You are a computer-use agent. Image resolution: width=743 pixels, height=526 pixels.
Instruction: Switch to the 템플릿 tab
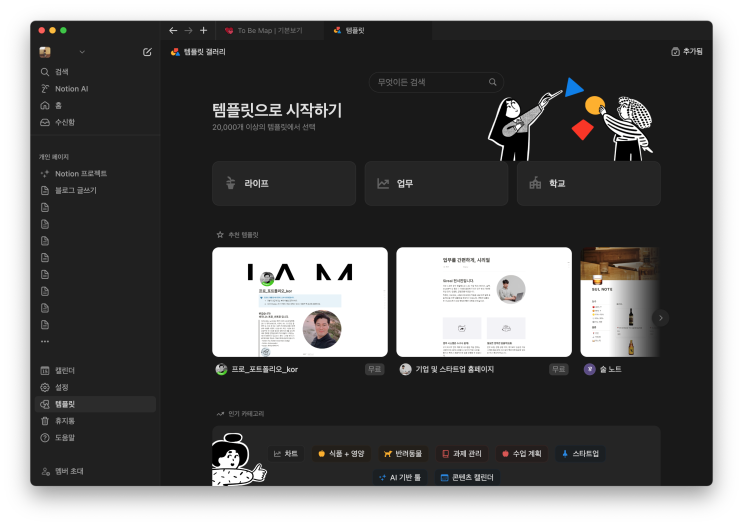point(378,30)
